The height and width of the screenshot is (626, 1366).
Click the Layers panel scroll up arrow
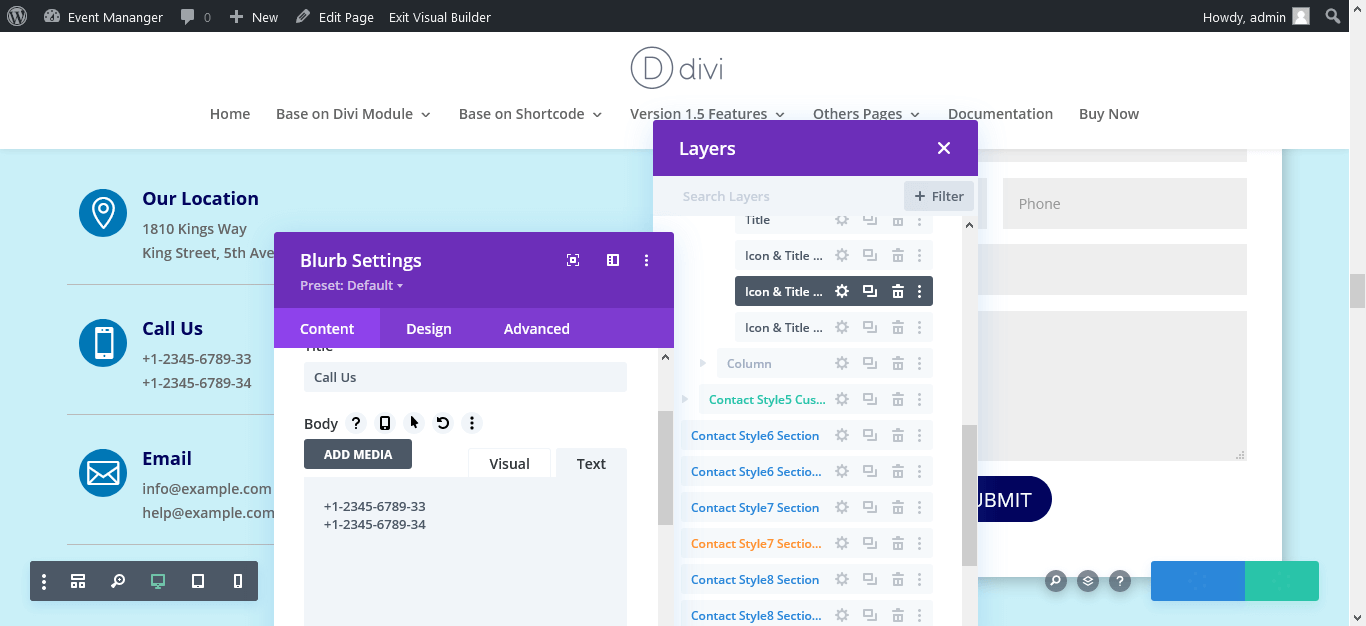tap(969, 225)
